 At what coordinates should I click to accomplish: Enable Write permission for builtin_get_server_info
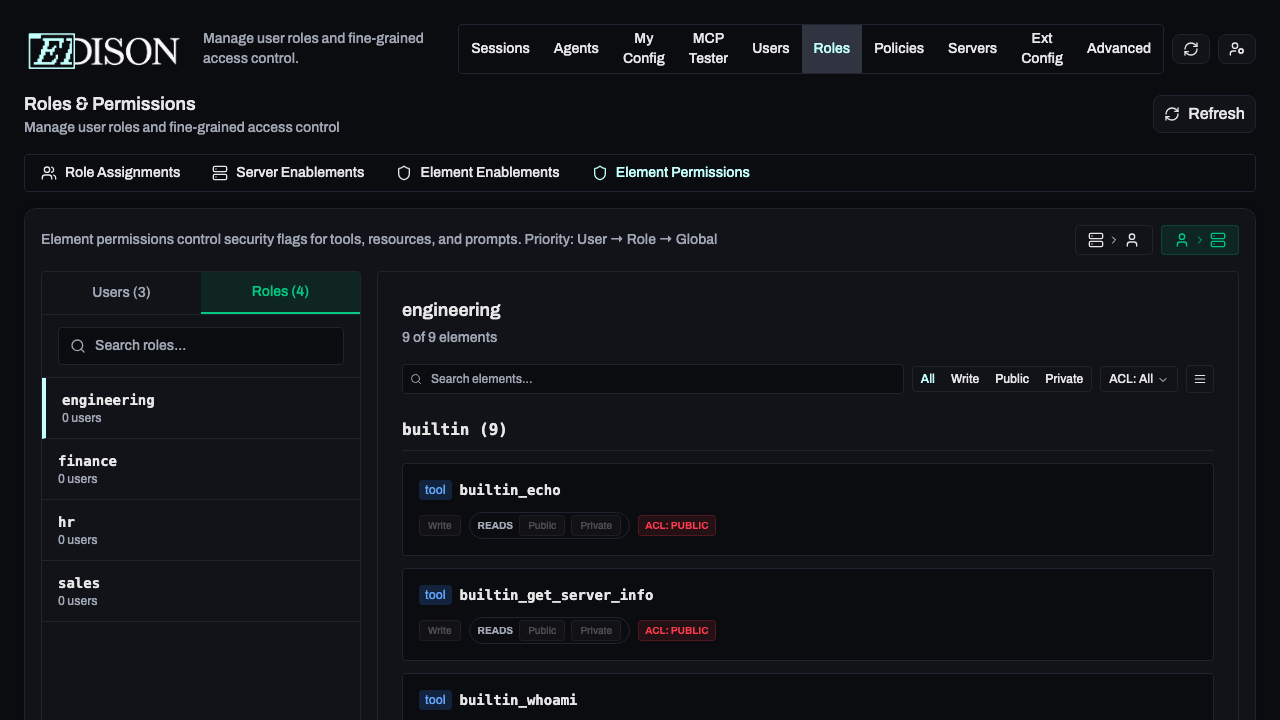pos(440,630)
